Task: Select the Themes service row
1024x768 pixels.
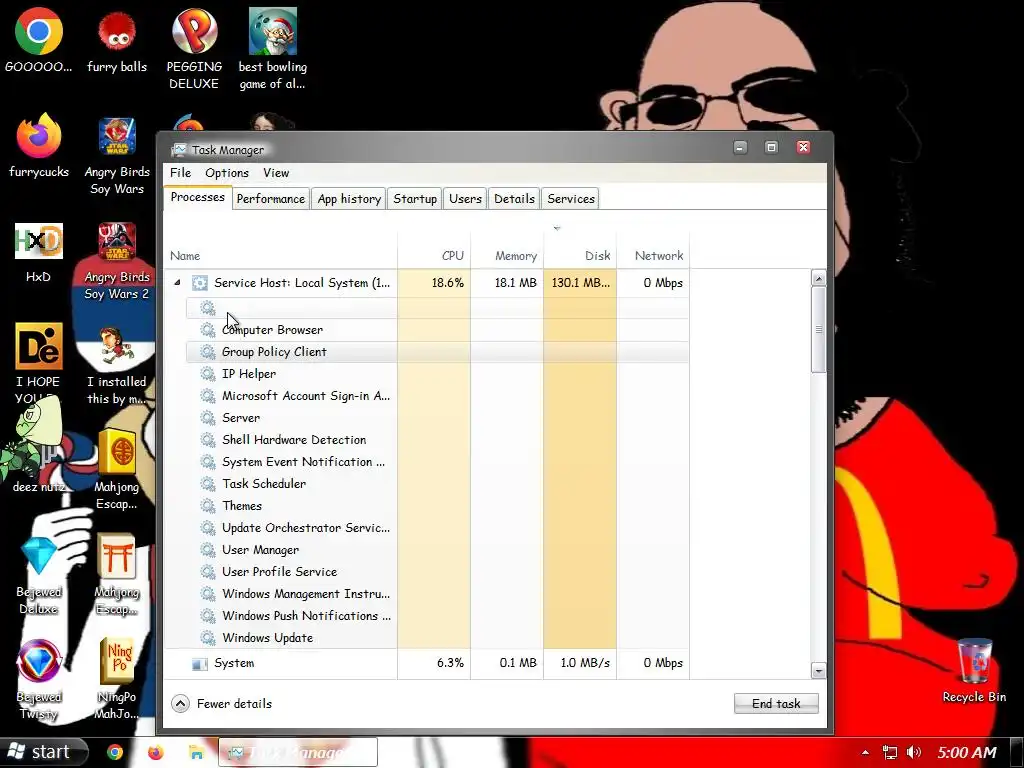Action: point(437,505)
